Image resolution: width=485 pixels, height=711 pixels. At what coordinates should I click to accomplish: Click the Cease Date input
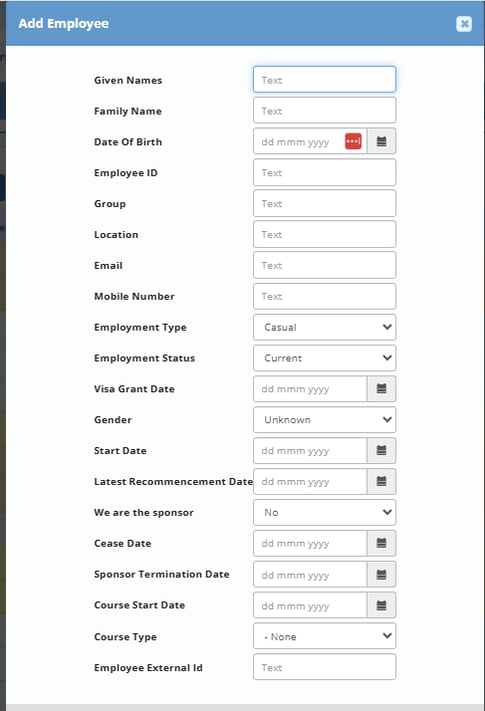(310, 543)
